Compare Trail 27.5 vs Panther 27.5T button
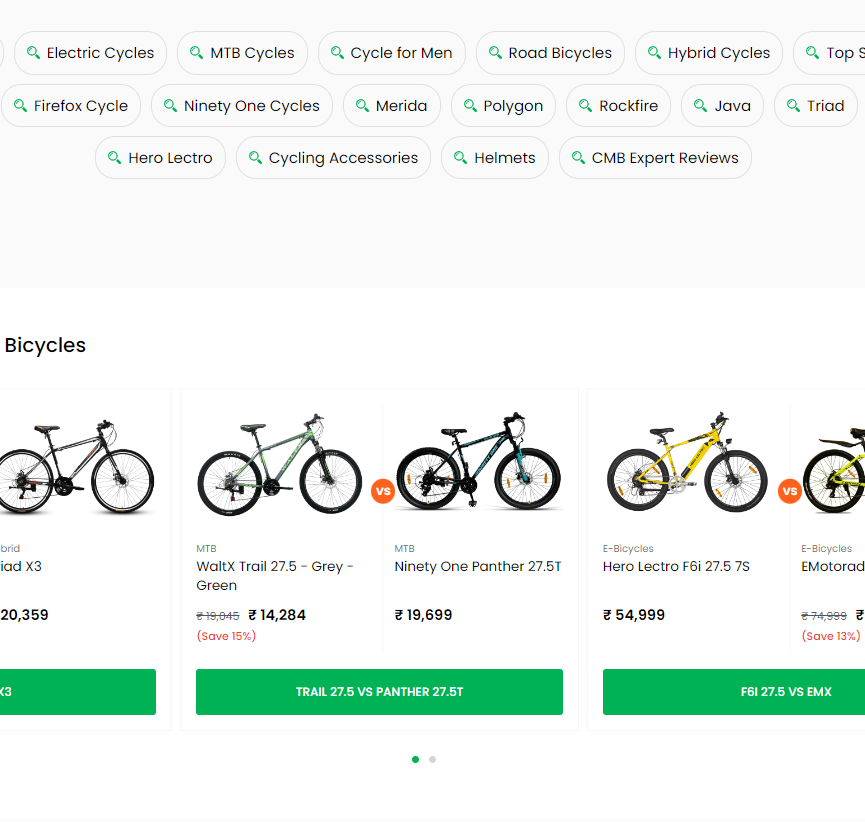The width and height of the screenshot is (865, 822). [x=380, y=692]
